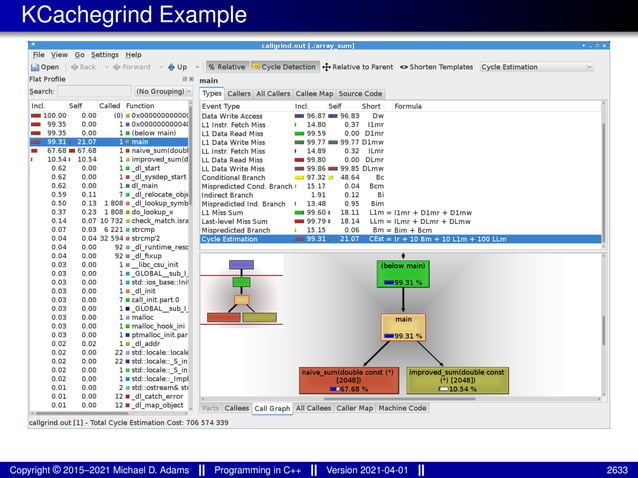Toggle Shorten Templates option

(x=436, y=67)
